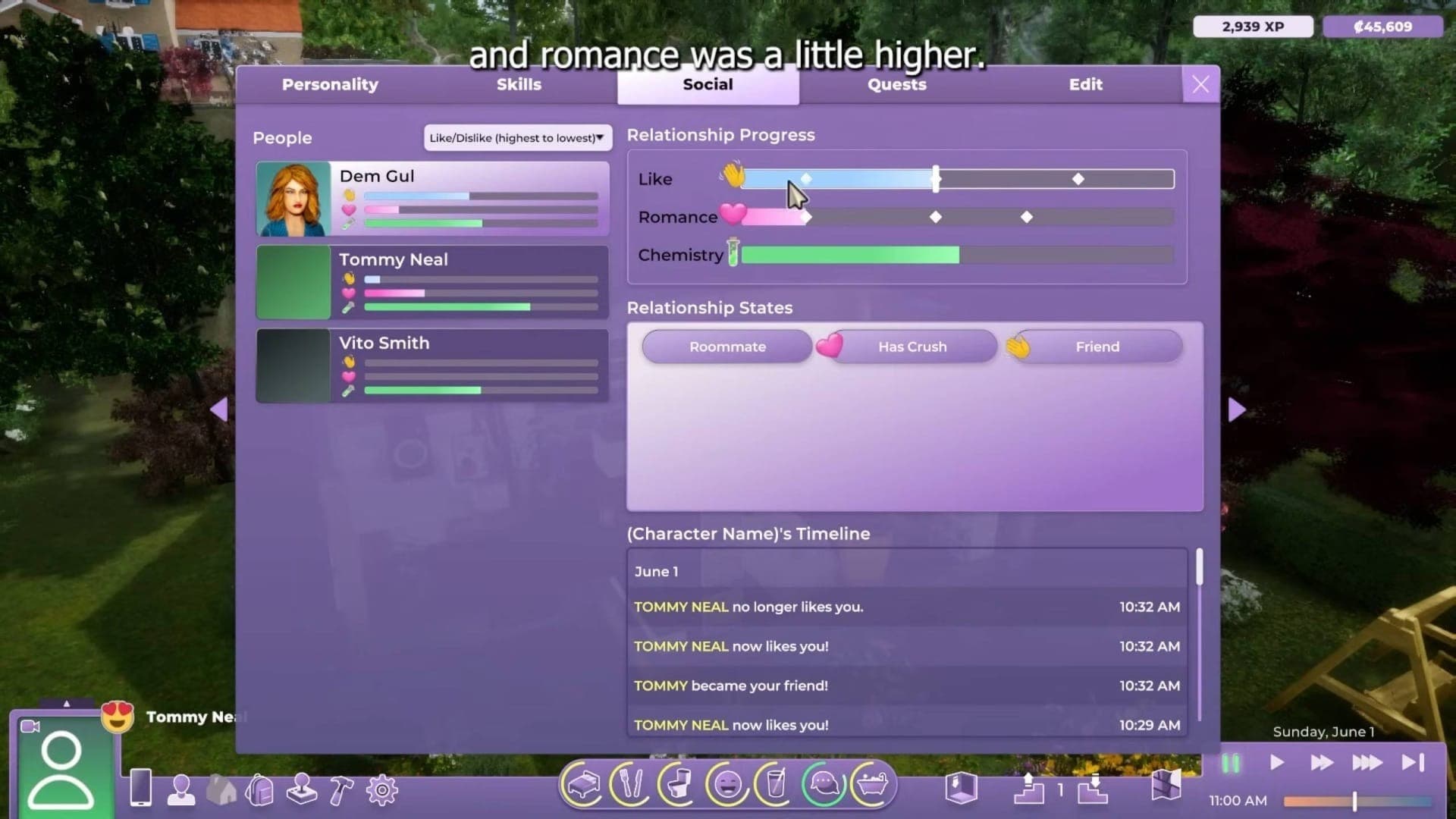The image size is (1456, 819).
Task: Click the bed sleep need icon
Action: click(x=582, y=784)
